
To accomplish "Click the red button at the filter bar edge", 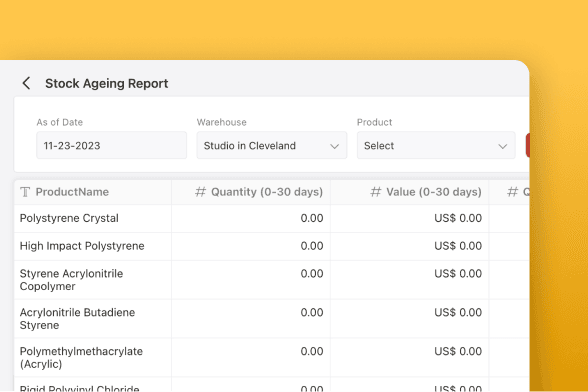I will click(528, 145).
